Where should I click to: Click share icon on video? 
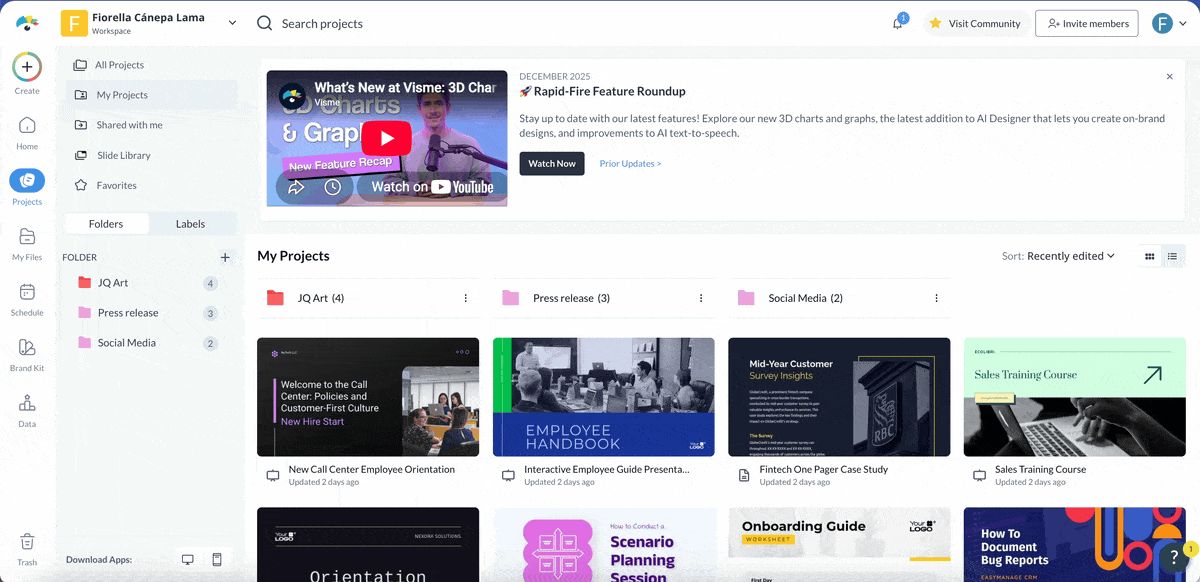(296, 186)
